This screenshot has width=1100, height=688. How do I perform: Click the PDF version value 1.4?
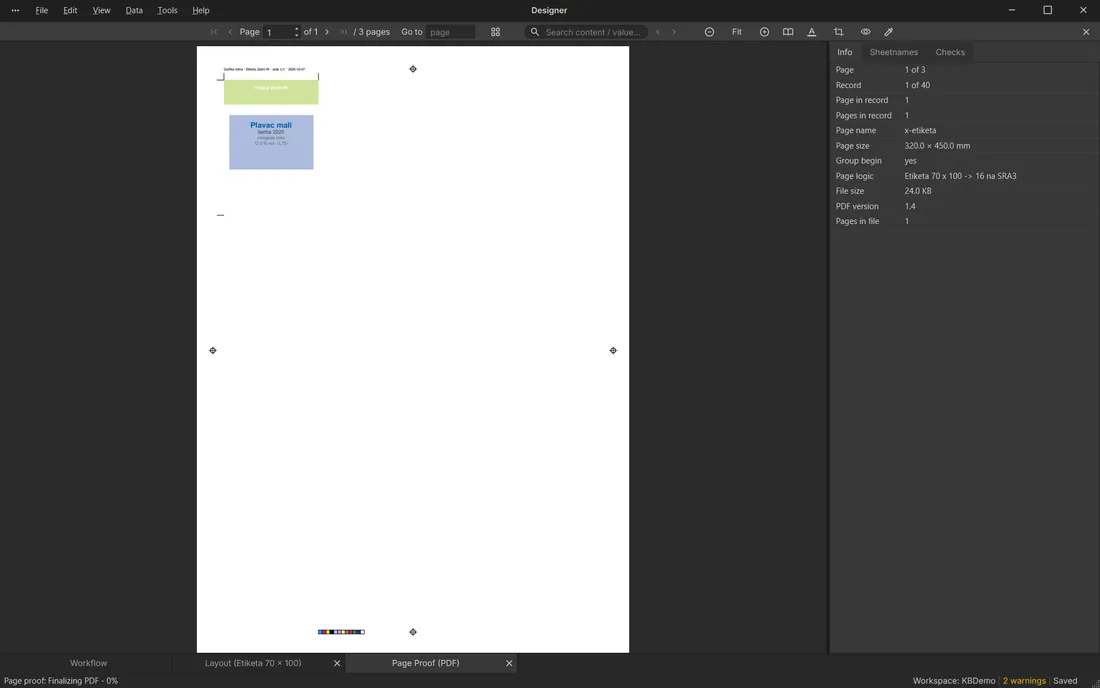tap(910, 206)
